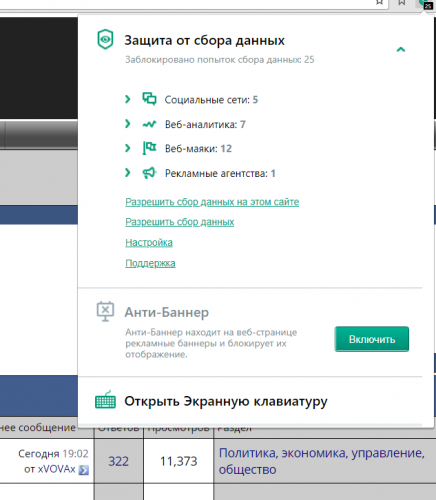Collapse the Защита от сбора данных section

click(x=401, y=50)
